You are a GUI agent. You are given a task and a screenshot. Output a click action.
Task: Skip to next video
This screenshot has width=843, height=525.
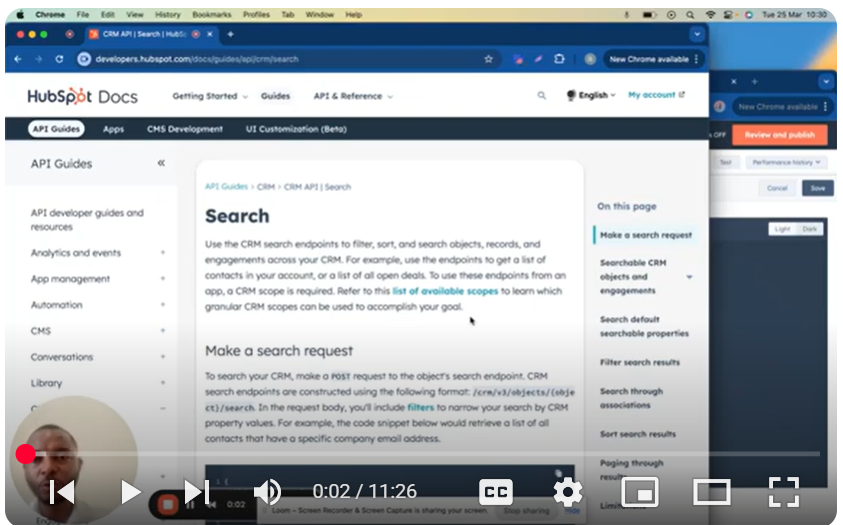(x=197, y=492)
